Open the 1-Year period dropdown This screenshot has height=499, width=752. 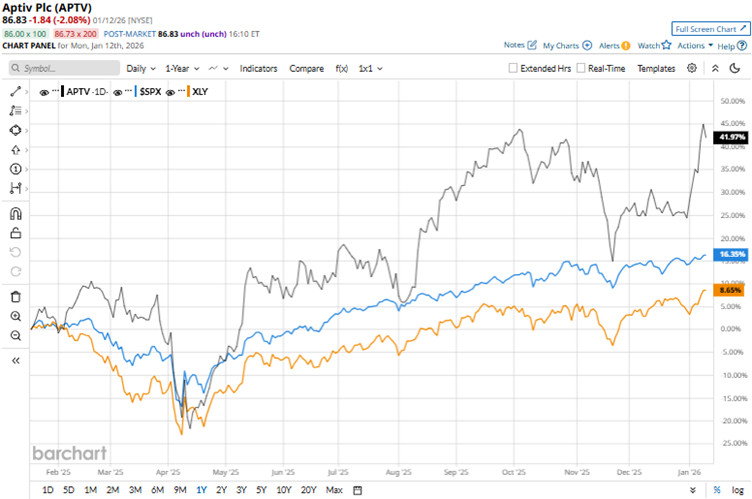point(182,69)
